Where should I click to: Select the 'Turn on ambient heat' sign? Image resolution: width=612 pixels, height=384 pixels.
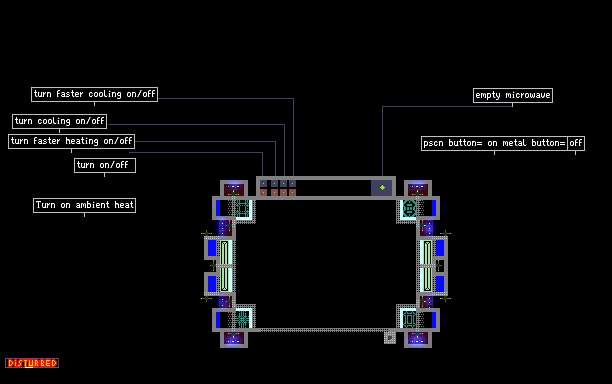(x=84, y=205)
